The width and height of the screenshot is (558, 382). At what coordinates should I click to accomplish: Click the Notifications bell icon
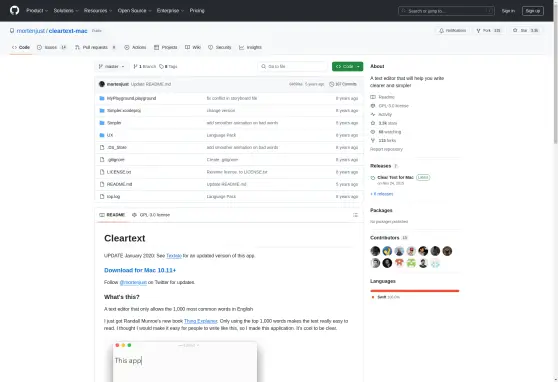pos(442,31)
